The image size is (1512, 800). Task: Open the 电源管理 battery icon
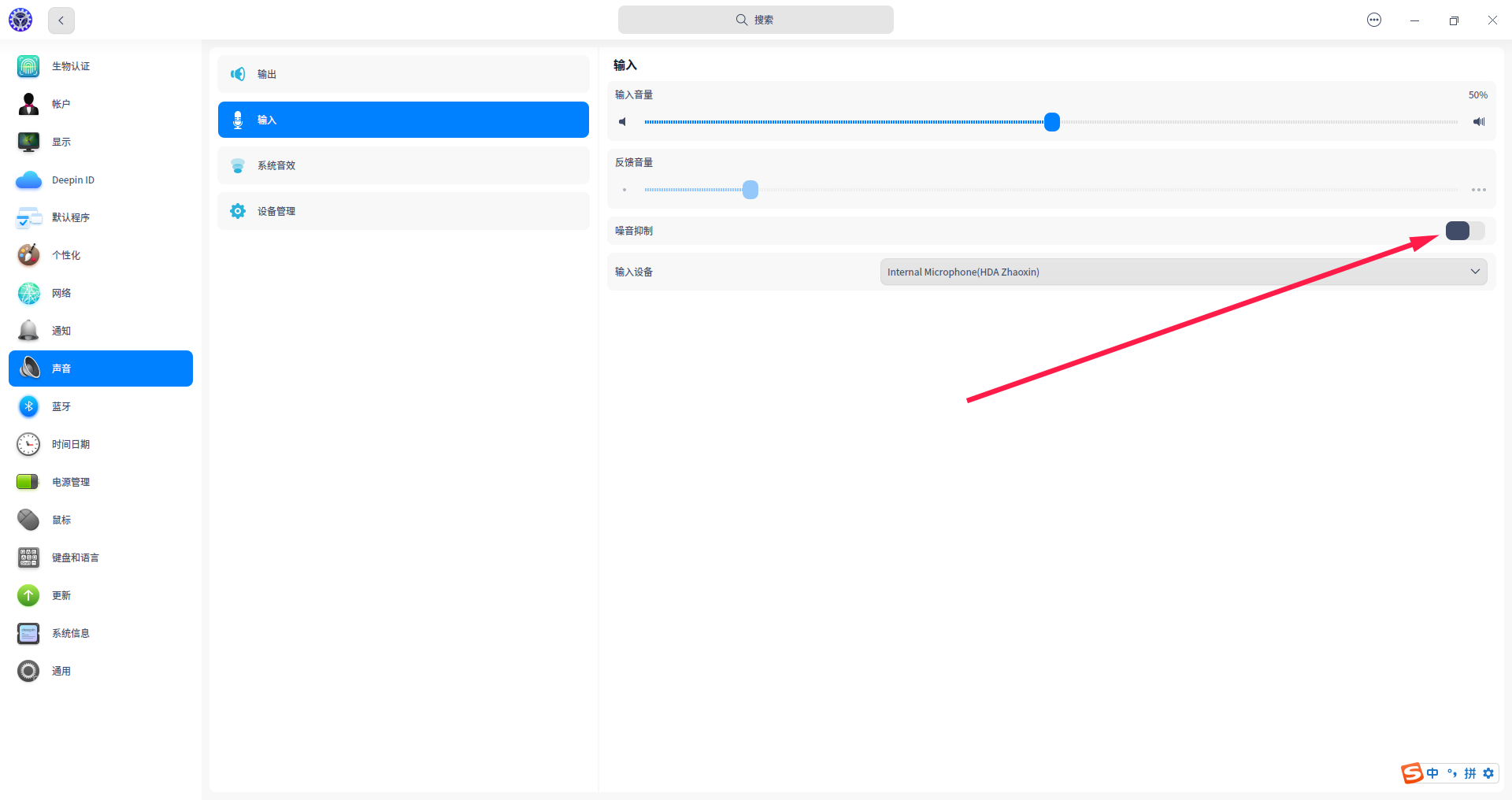28,482
